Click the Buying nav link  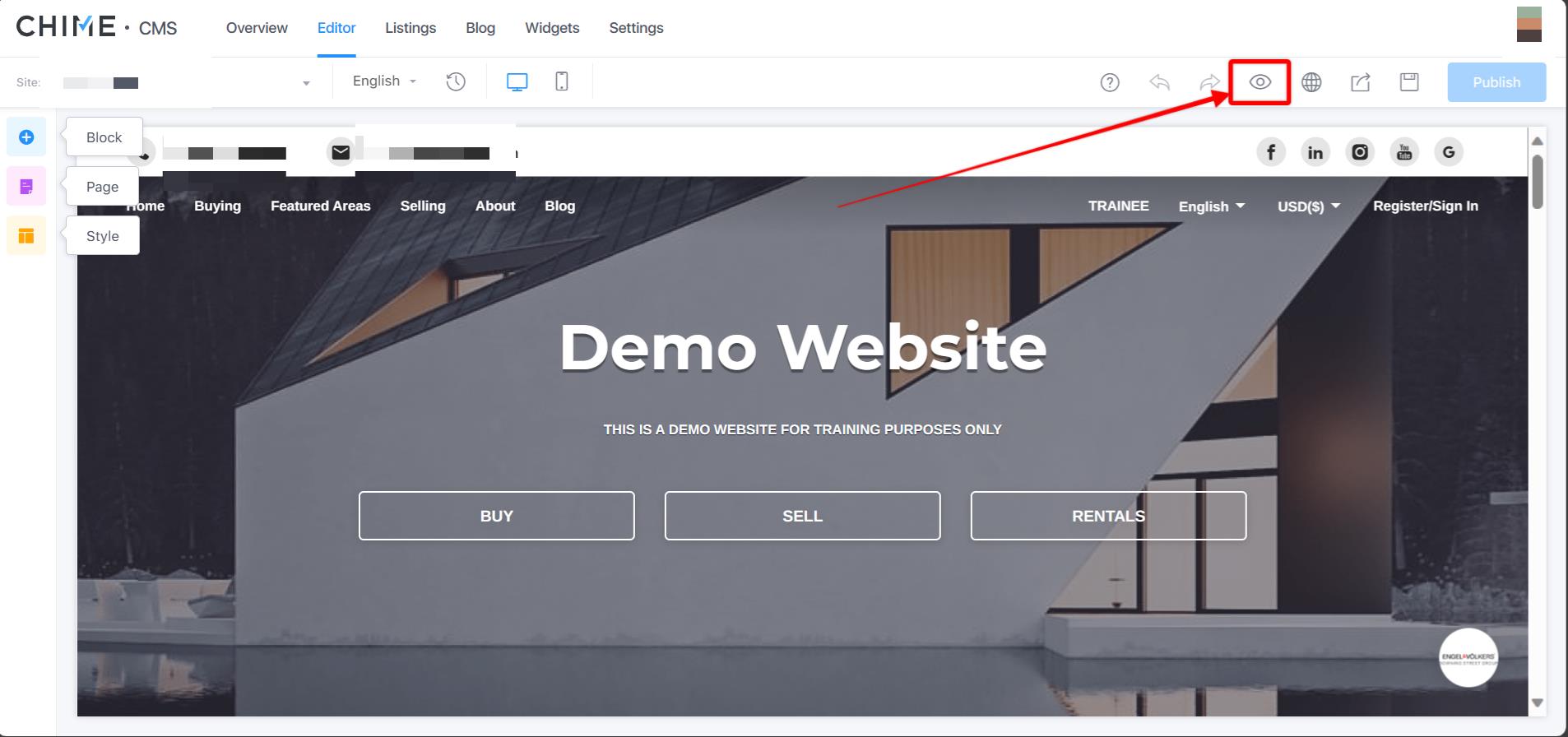[x=217, y=206]
